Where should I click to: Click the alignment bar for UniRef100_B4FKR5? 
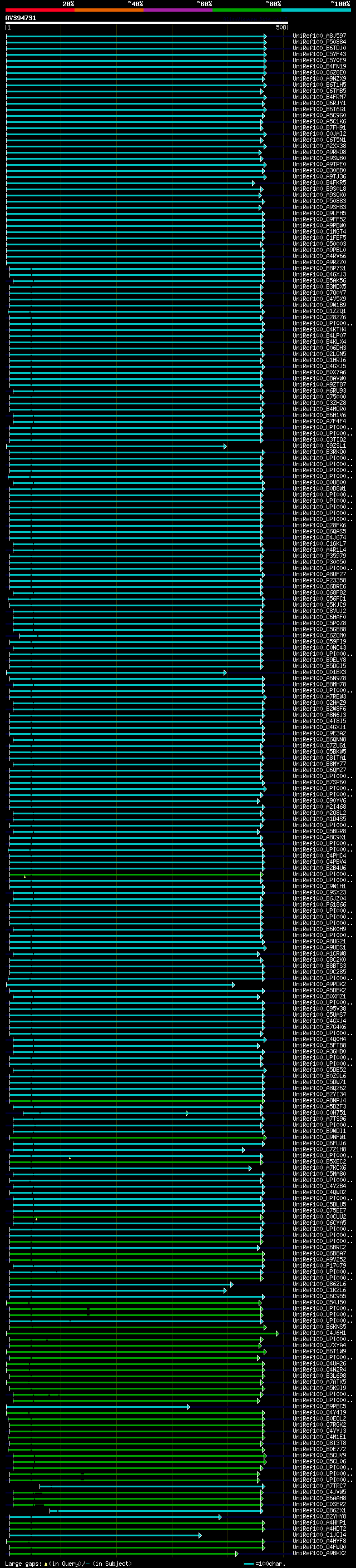pyautogui.click(x=131, y=182)
